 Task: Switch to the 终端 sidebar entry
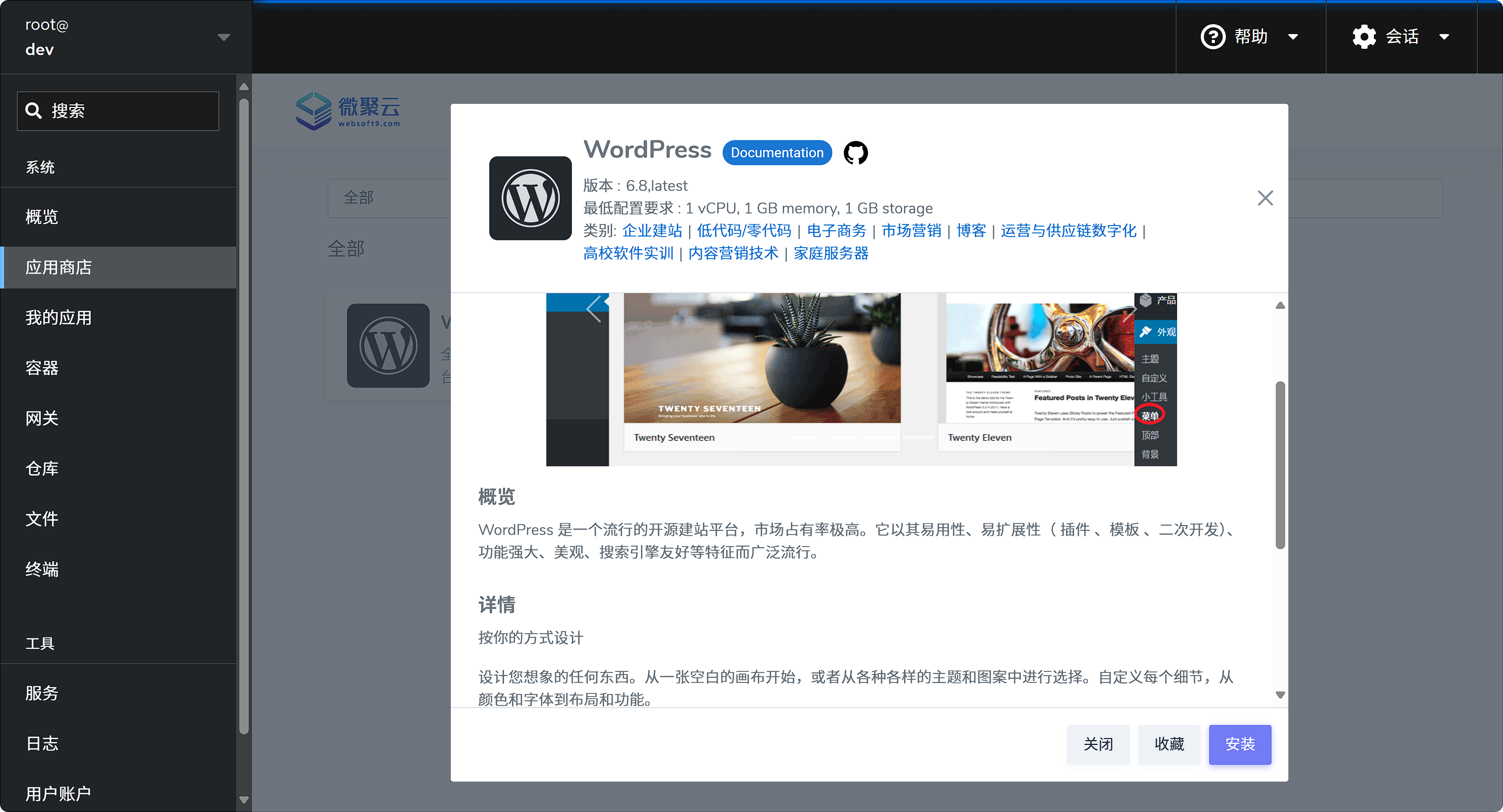pos(41,570)
